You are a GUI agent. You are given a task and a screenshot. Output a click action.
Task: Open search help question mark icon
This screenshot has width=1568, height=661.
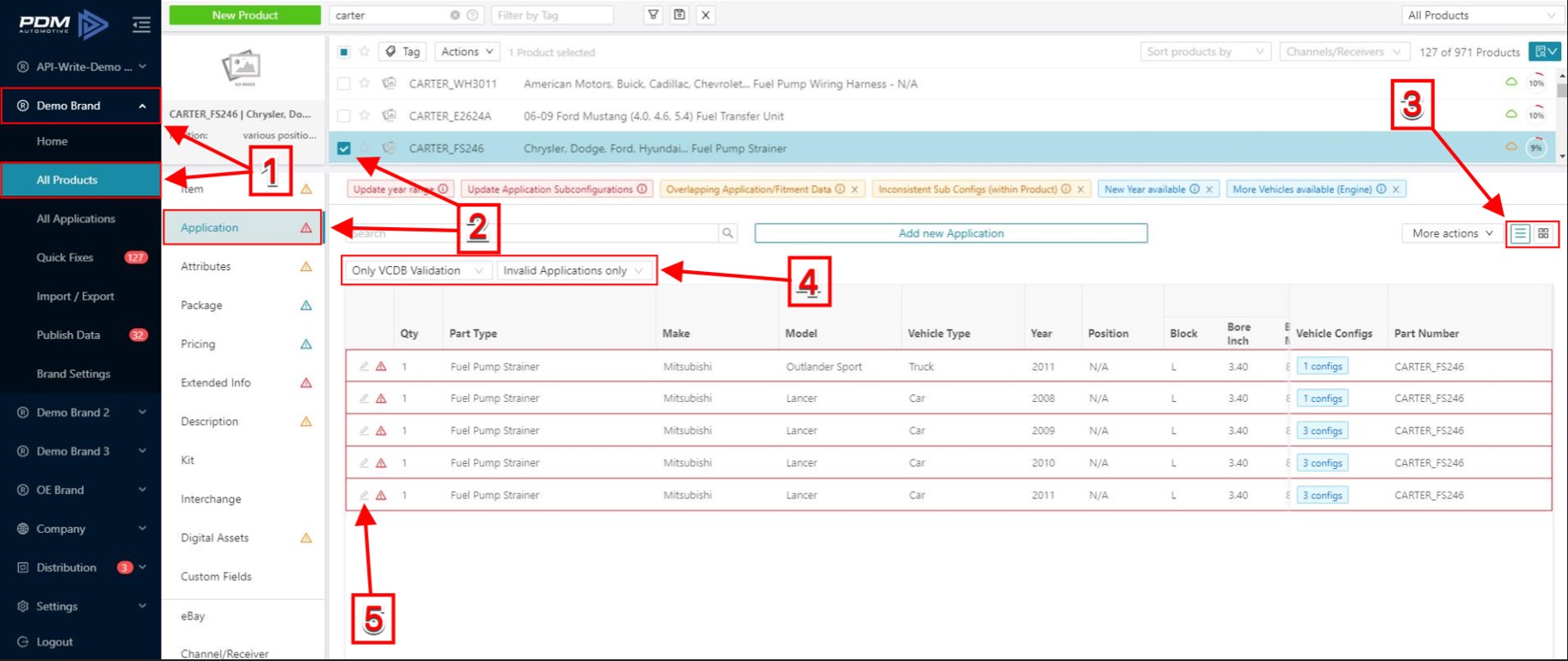(x=472, y=15)
